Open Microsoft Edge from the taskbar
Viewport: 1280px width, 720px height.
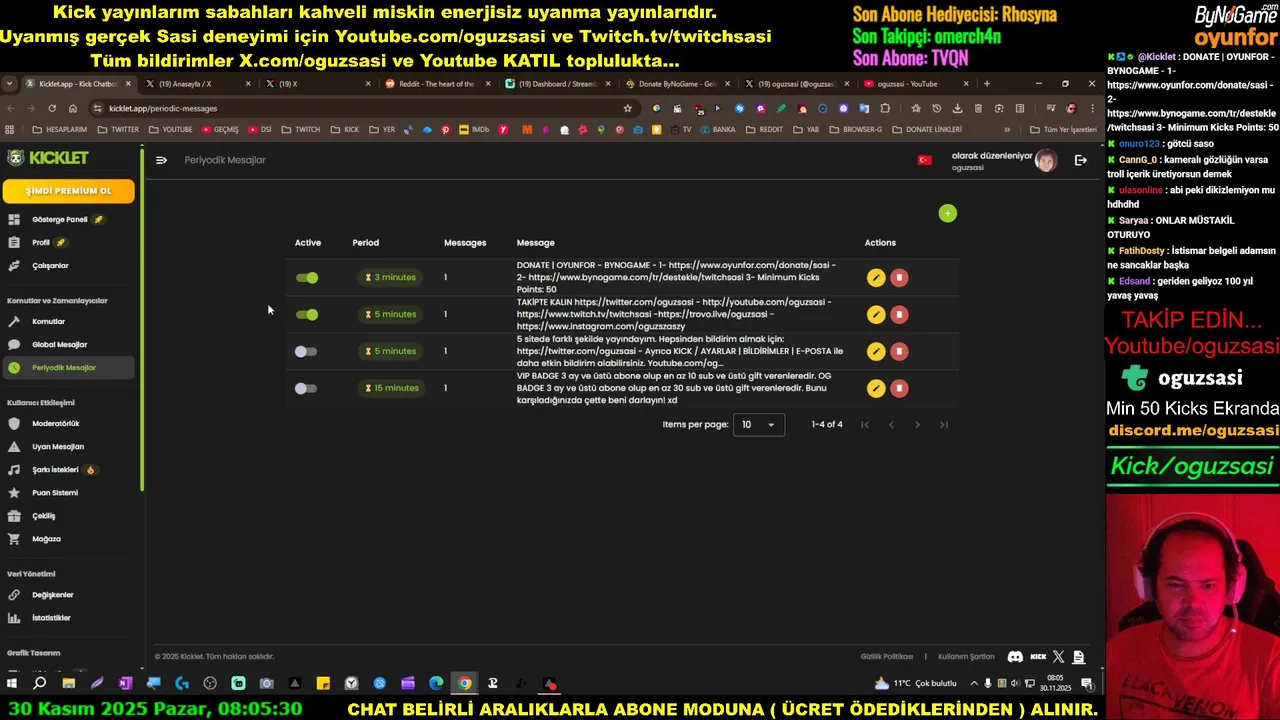coord(436,683)
